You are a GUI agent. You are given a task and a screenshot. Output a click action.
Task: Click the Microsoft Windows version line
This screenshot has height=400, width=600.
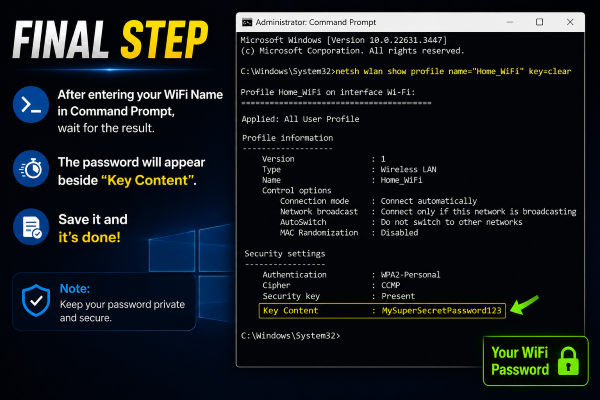pyautogui.click(x=344, y=40)
